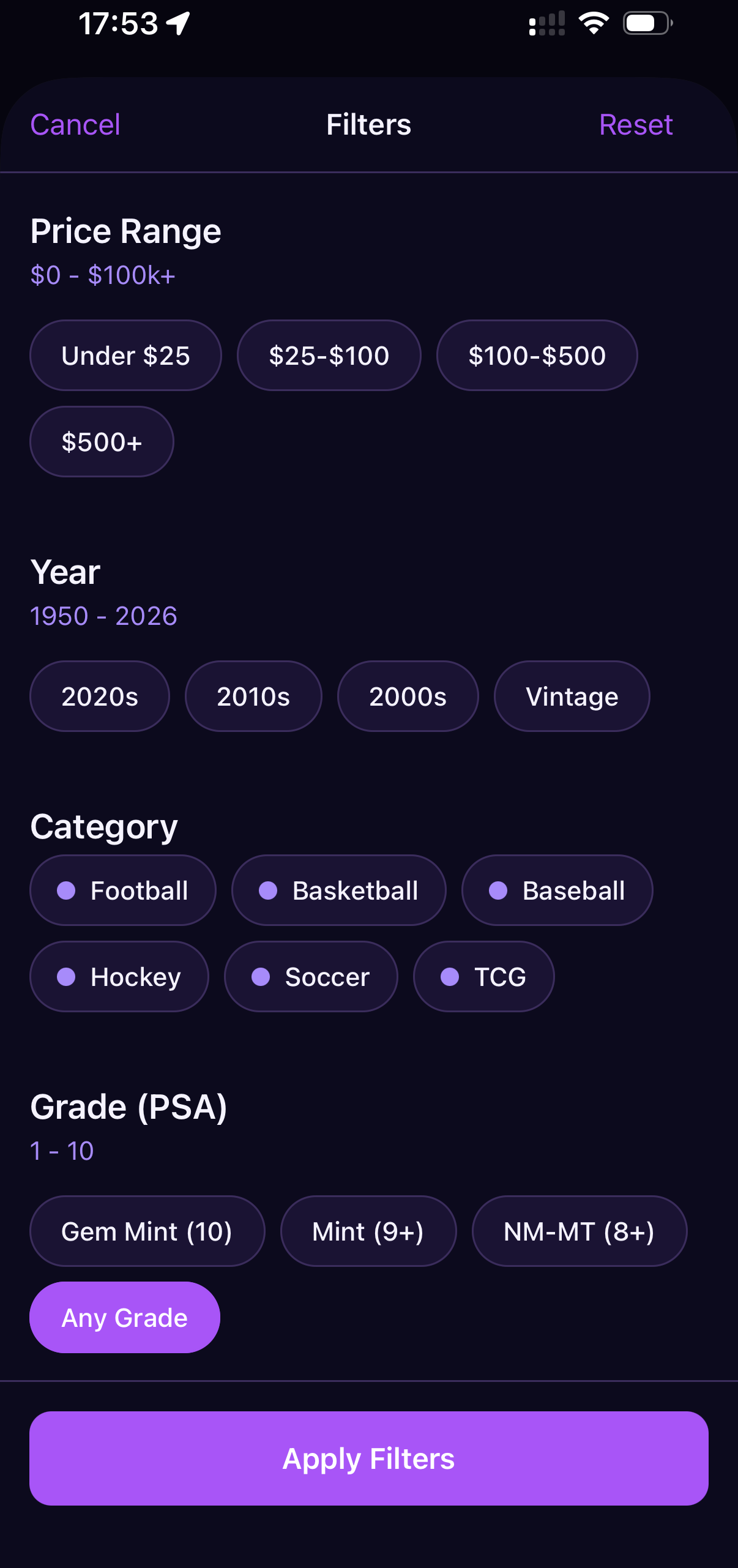738x1568 pixels.
Task: Select the Vintage year chip
Action: pyautogui.click(x=572, y=696)
